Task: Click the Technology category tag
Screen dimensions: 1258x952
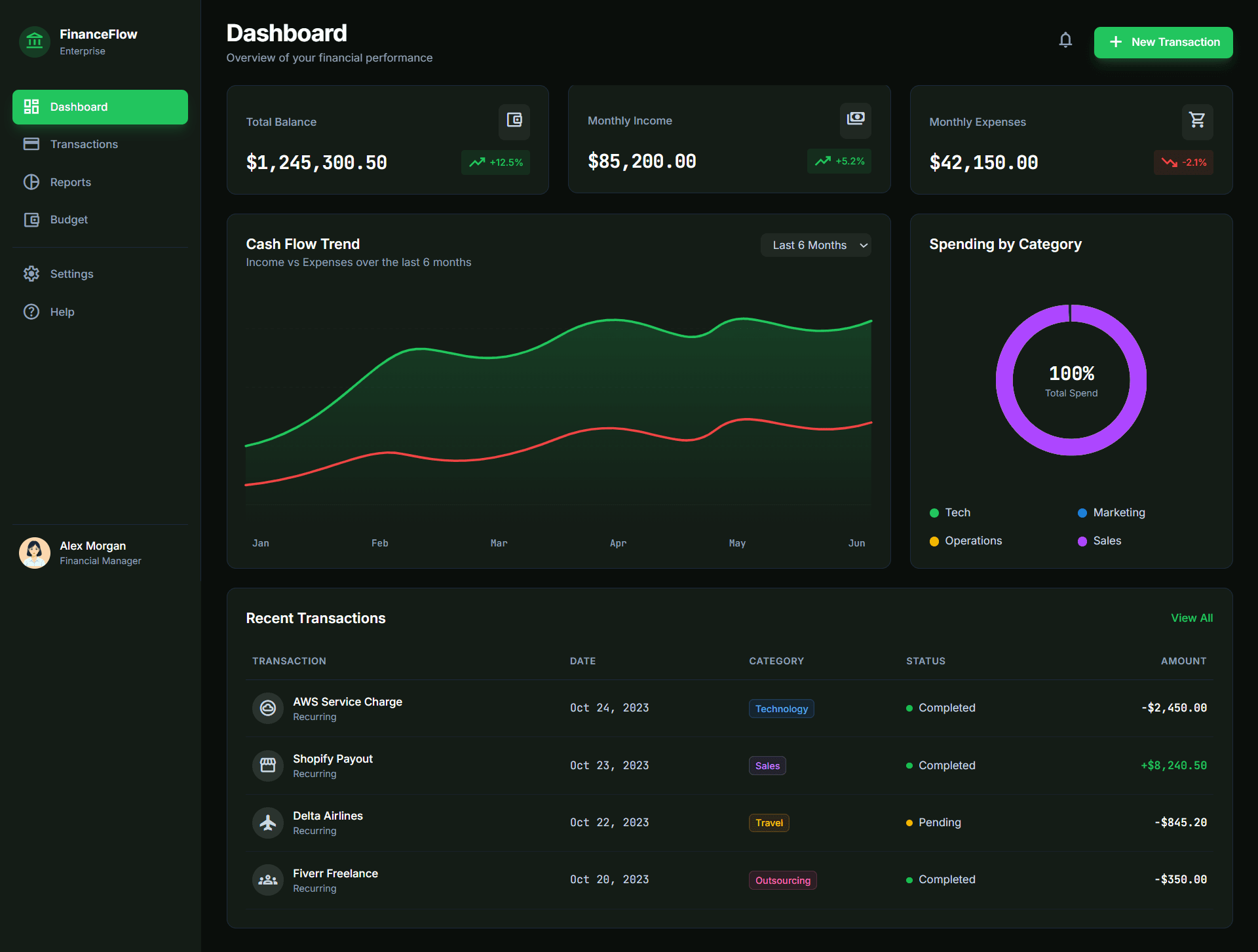Action: pyautogui.click(x=781, y=709)
